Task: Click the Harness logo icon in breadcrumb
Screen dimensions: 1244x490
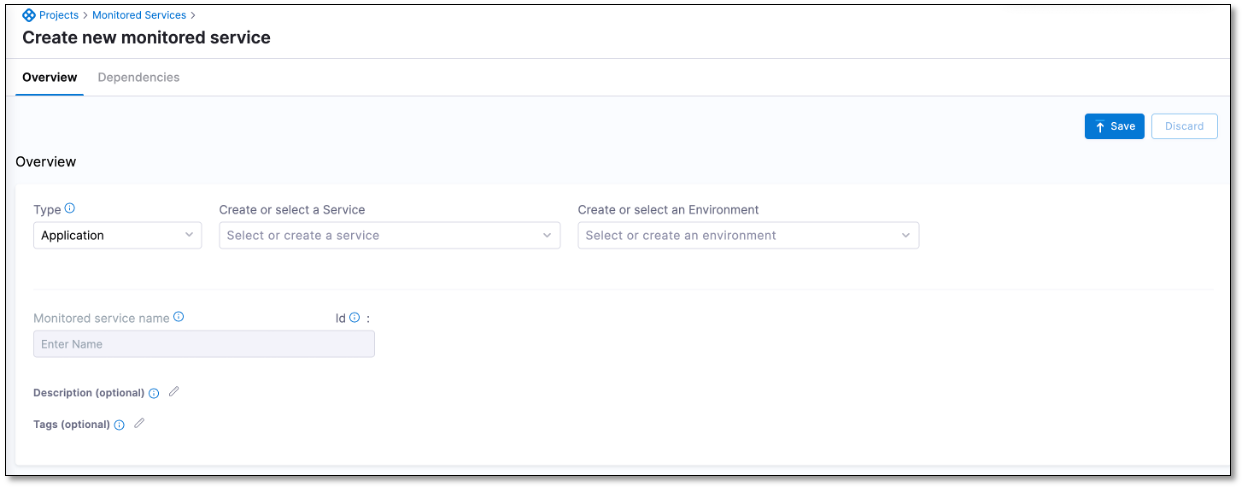Action: [29, 15]
